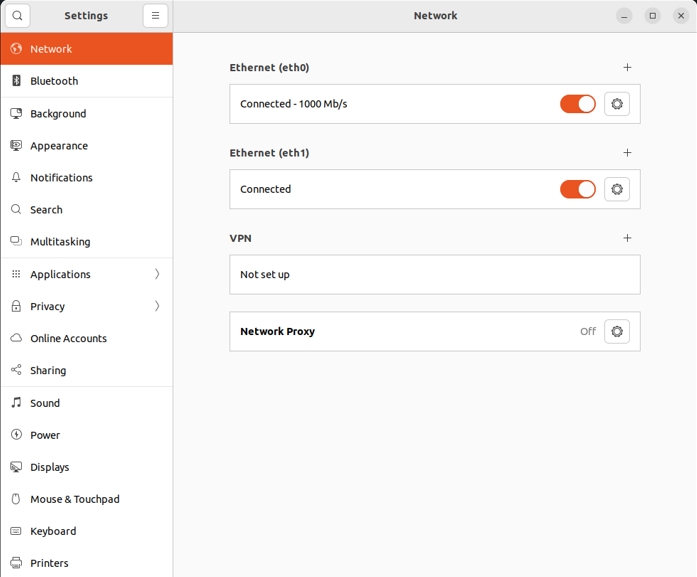Click the Multitasking icon
Viewport: 697px width, 577px height.
[16, 241]
